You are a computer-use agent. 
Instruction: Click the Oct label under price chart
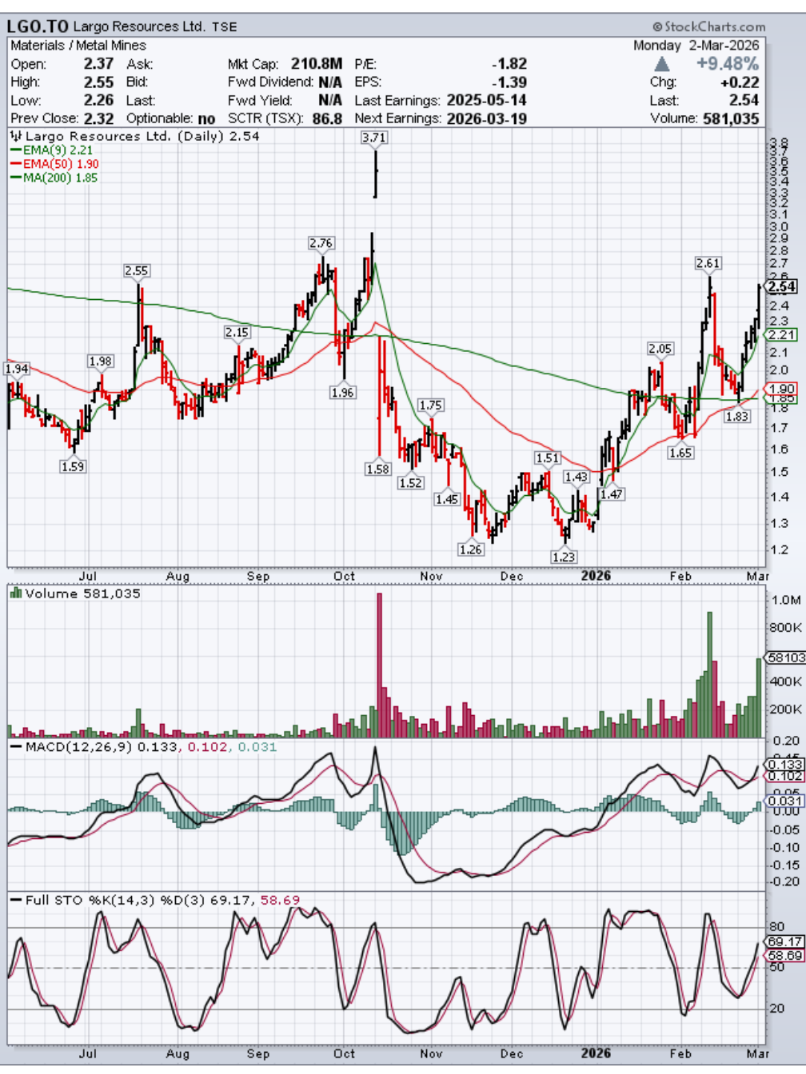(344, 576)
